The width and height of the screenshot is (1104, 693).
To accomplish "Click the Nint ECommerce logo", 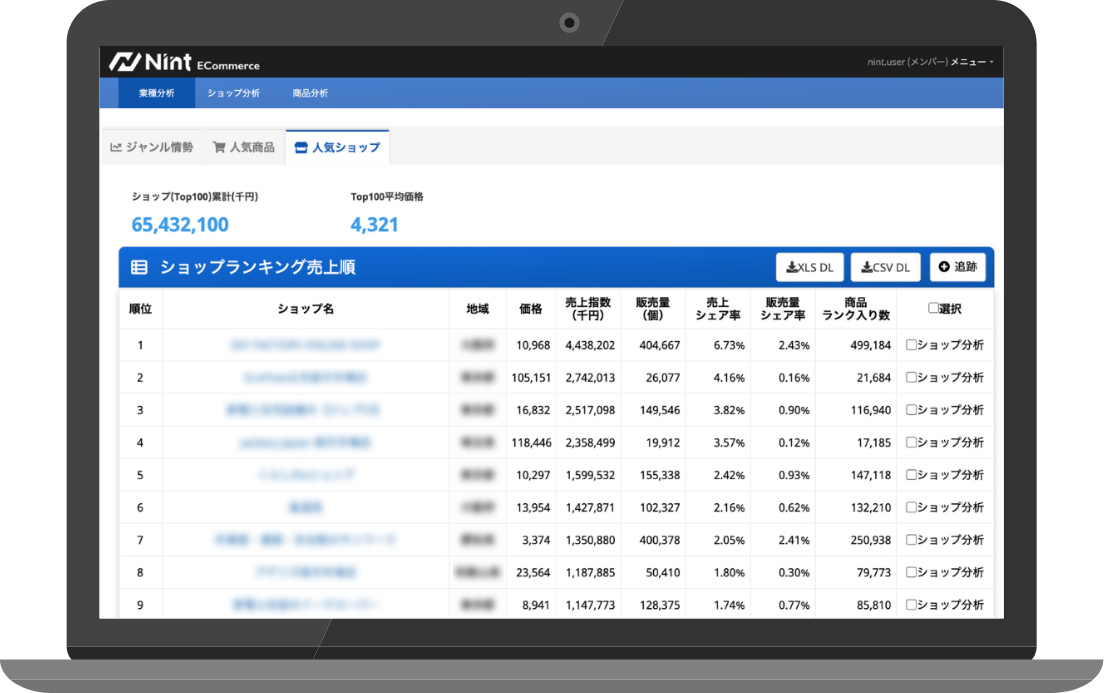I will [185, 62].
